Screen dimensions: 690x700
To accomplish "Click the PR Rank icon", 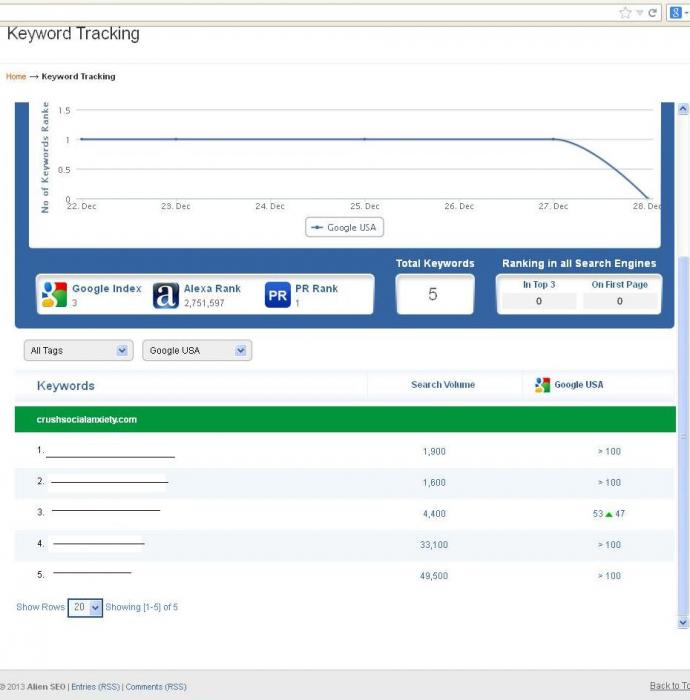I will pos(277,295).
